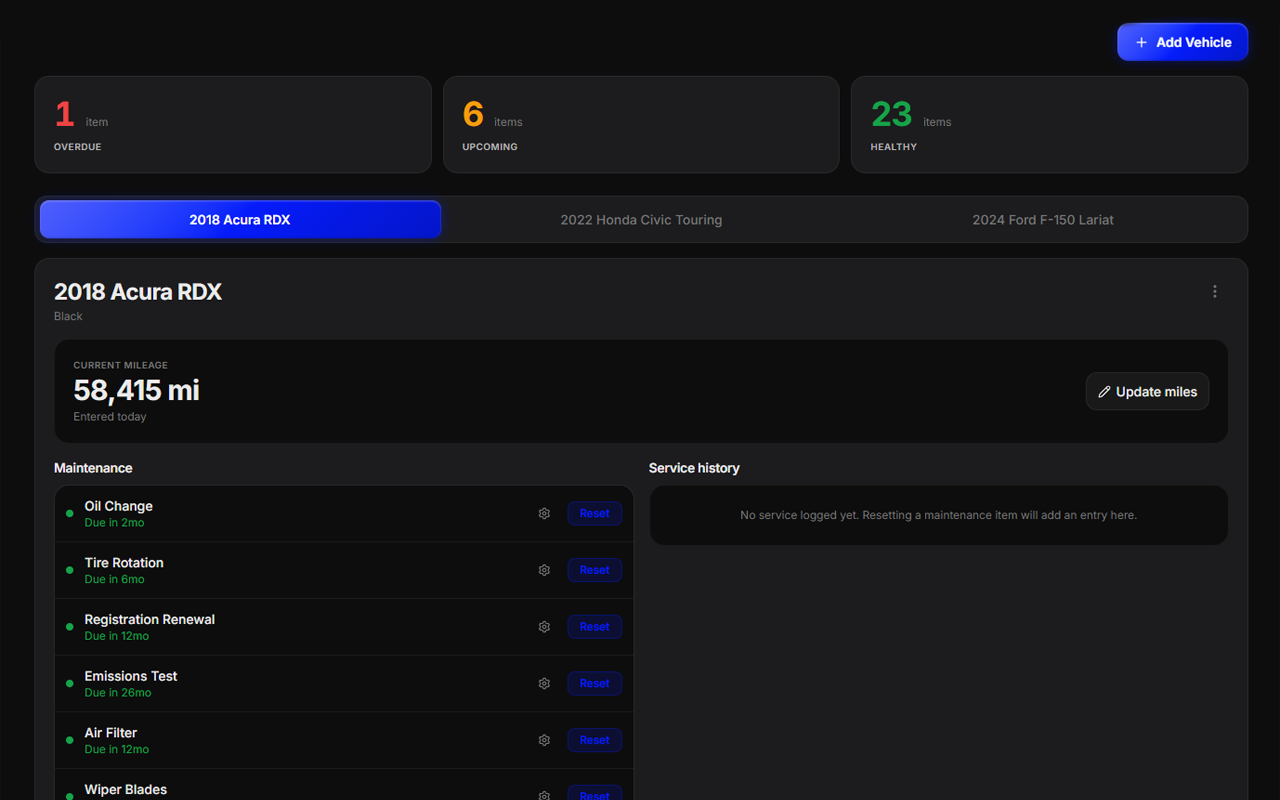Switch to 2024 Ford F-150 Lariat tab
The image size is (1280, 800).
click(x=1043, y=220)
